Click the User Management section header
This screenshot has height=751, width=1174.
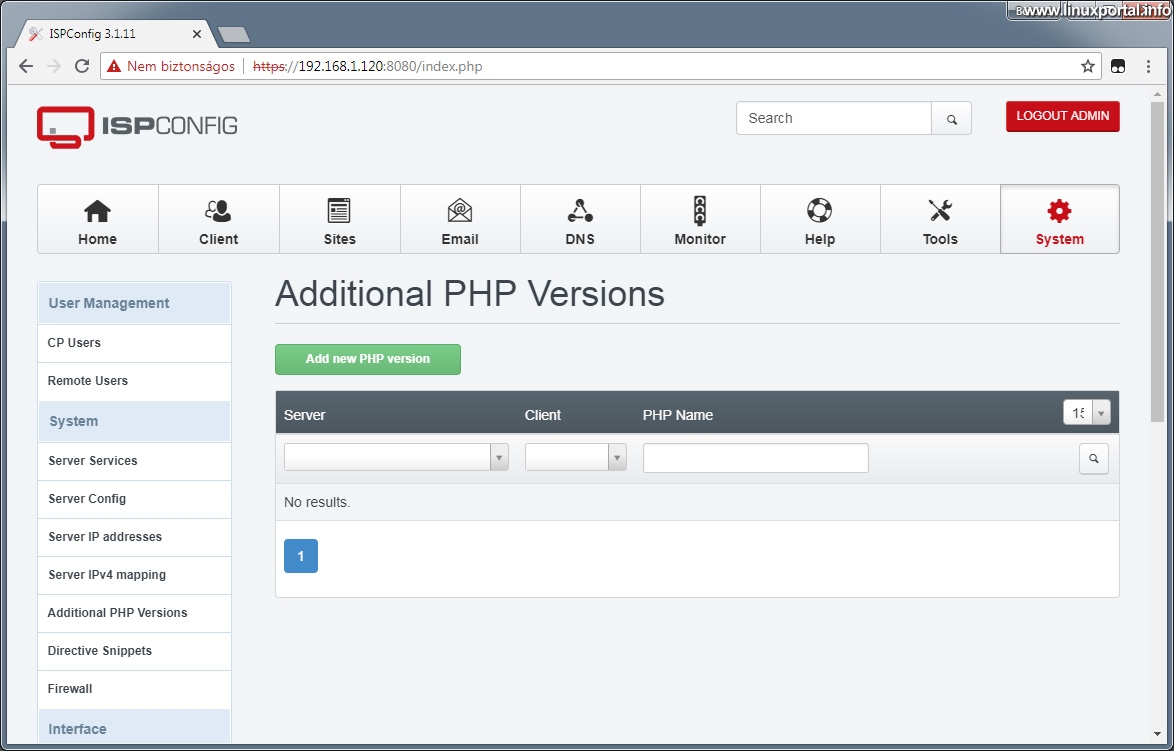point(135,303)
